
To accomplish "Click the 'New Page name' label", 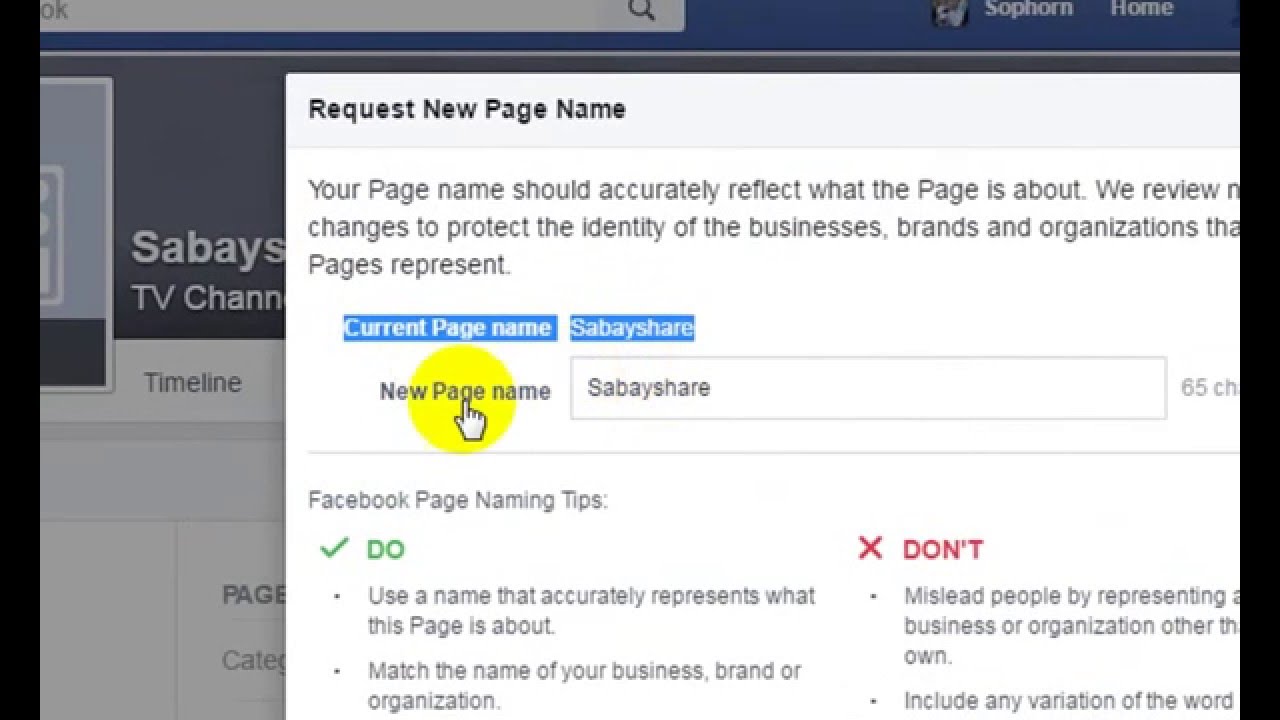I will click(x=465, y=391).
